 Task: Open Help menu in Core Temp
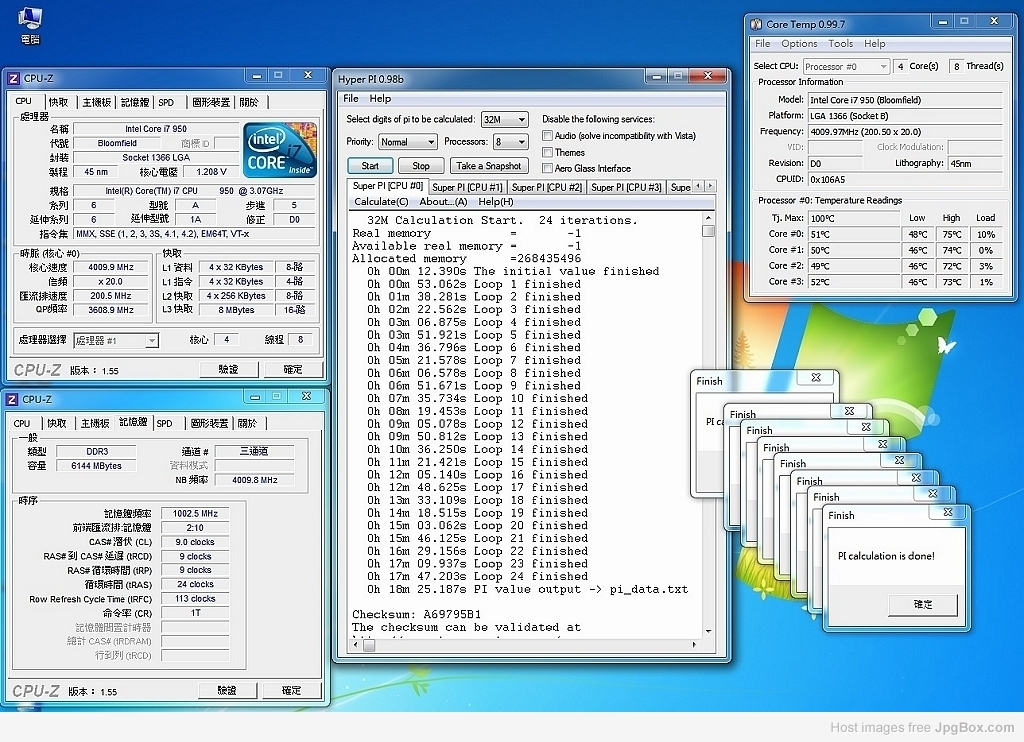pos(875,44)
